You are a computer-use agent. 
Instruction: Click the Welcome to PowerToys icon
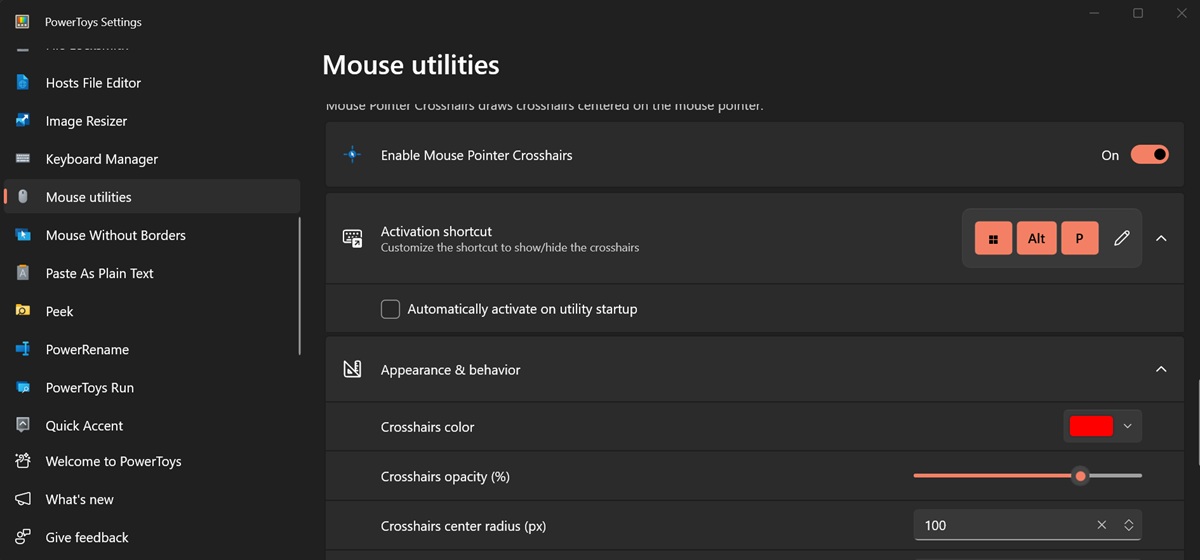[x=23, y=461]
